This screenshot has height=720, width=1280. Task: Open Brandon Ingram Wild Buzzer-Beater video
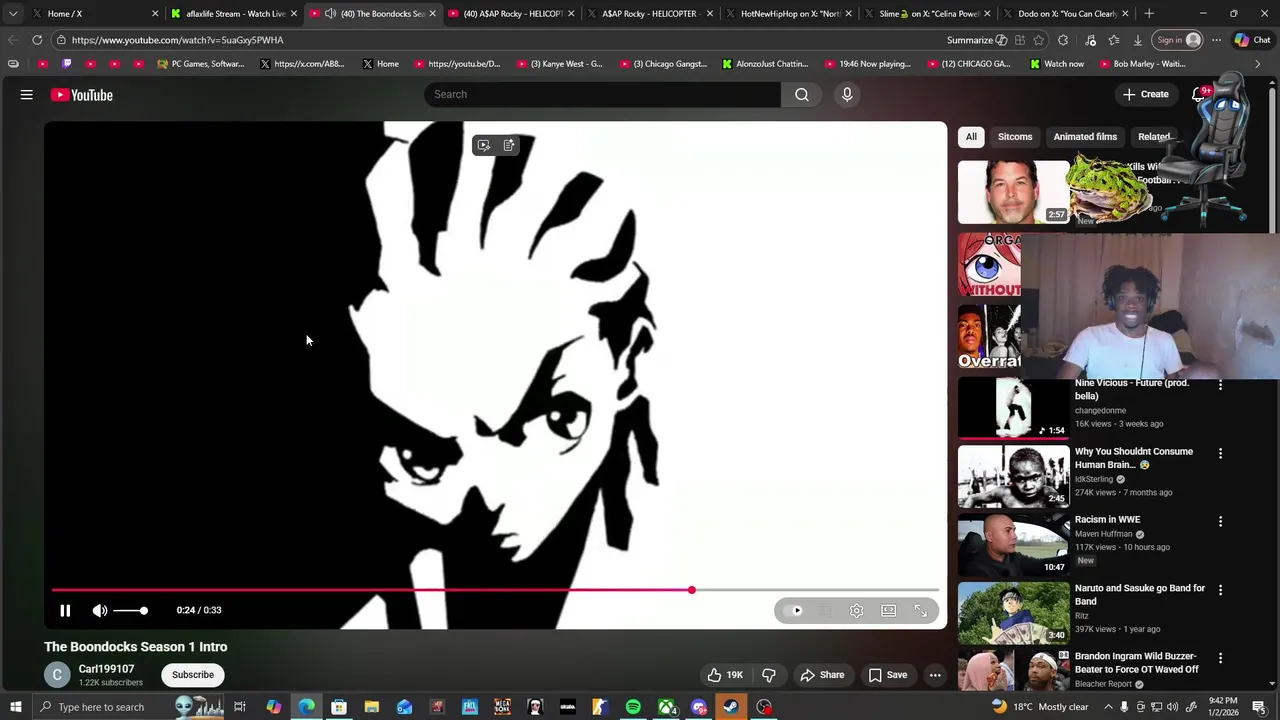click(1137, 663)
